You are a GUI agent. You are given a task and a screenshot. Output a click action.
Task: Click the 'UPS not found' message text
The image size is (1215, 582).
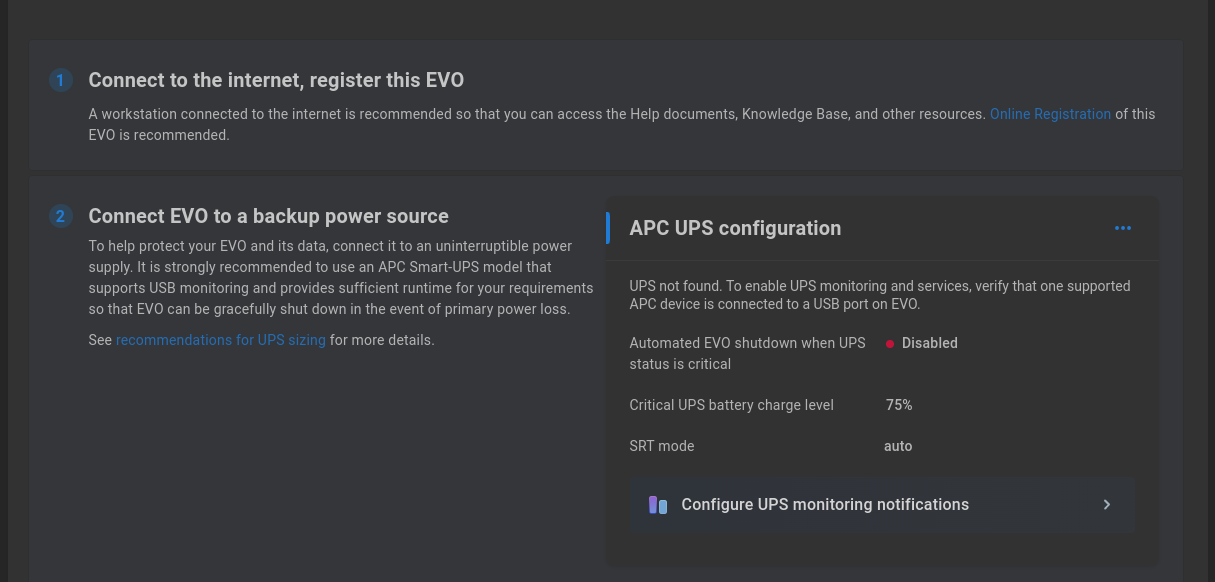[880, 295]
